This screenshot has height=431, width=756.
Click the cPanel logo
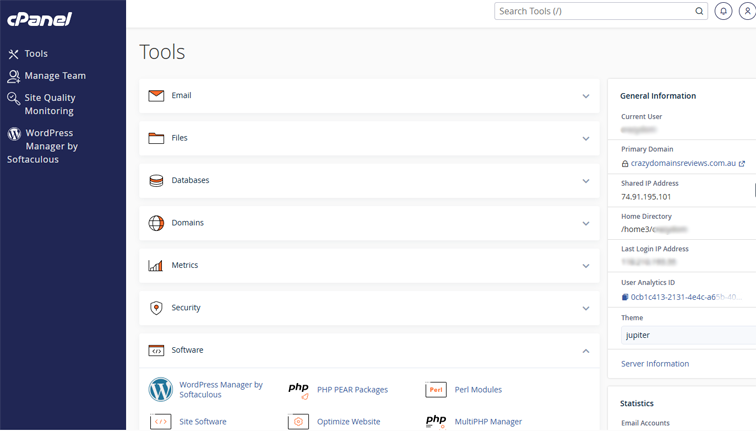[x=40, y=19]
